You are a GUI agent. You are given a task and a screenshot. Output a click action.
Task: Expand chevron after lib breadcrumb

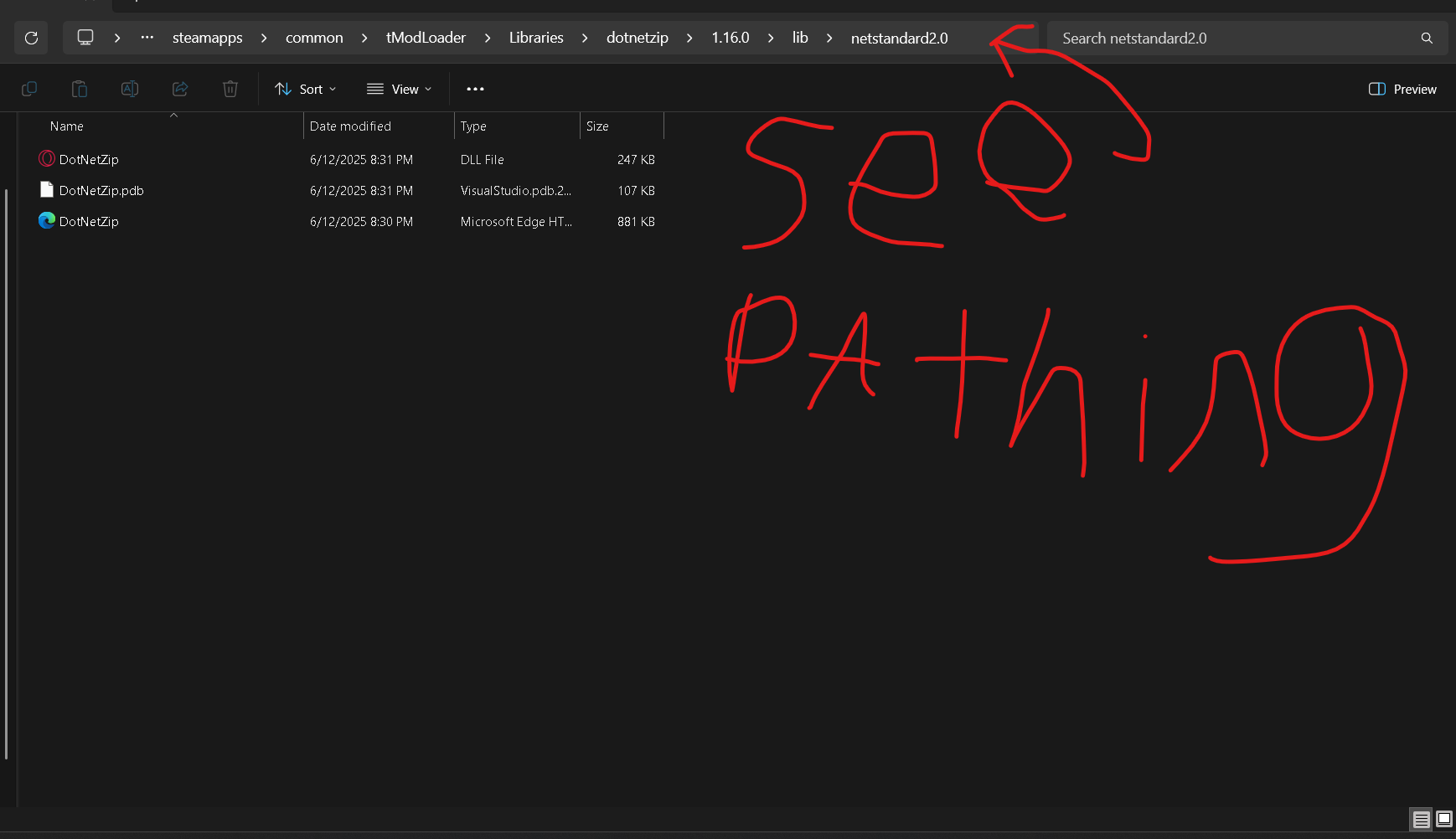pos(829,38)
